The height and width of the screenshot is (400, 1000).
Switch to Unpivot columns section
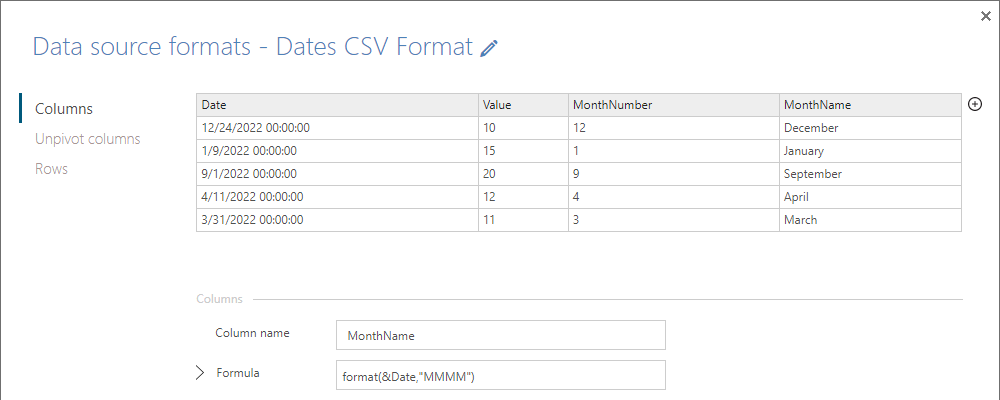tap(88, 138)
